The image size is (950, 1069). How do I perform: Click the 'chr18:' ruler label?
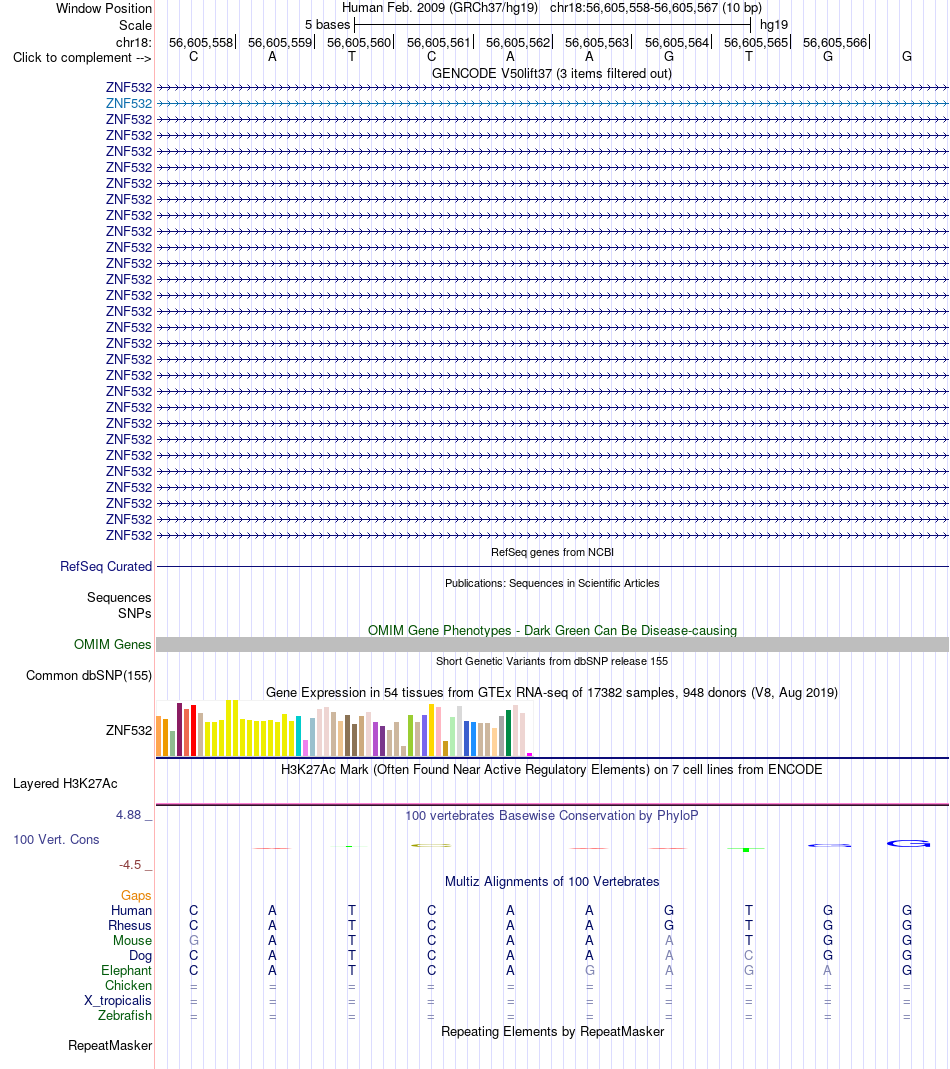point(134,43)
